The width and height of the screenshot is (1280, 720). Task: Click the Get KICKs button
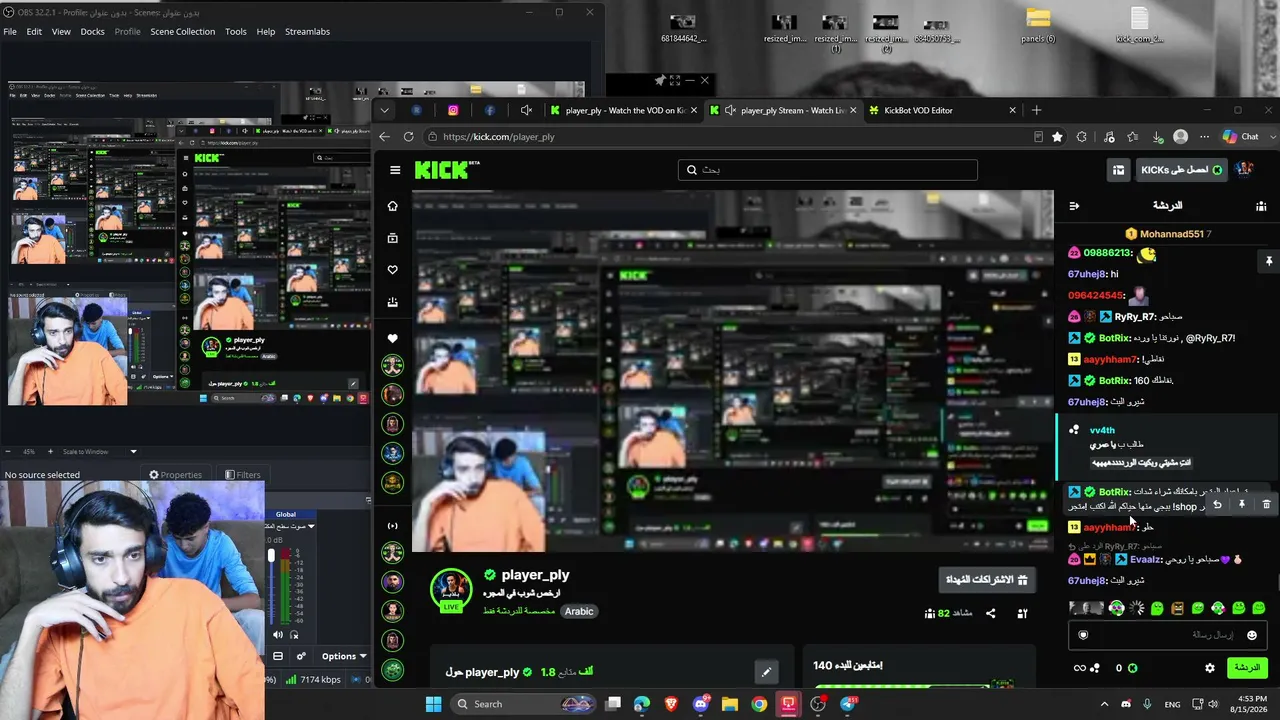tap(1181, 170)
